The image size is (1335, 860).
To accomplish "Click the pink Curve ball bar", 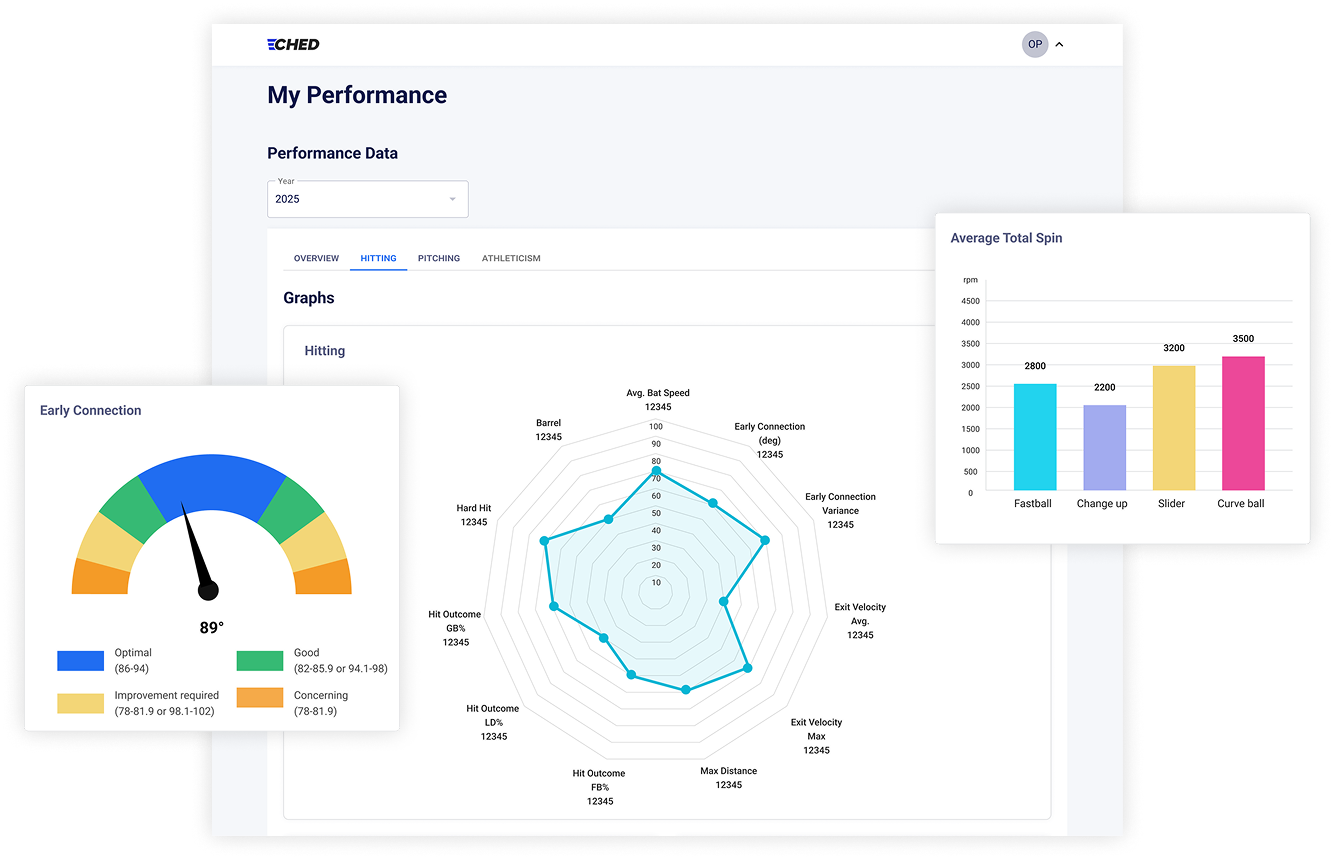I will tap(1243, 423).
